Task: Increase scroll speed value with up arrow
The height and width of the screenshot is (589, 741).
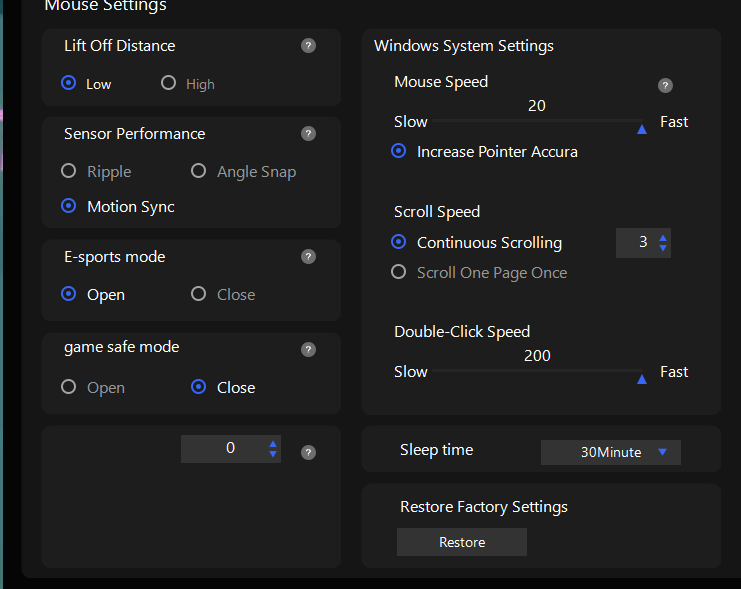Action: tap(663, 238)
